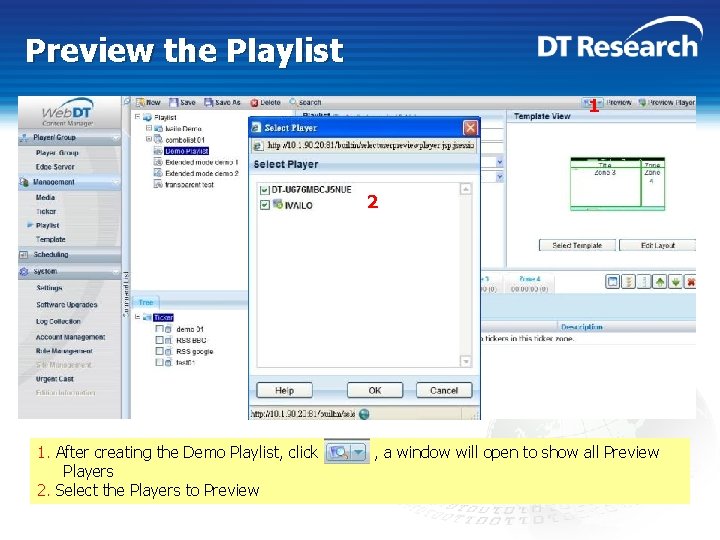Open the upper dropdown arrow behind the dialog

(x=500, y=162)
